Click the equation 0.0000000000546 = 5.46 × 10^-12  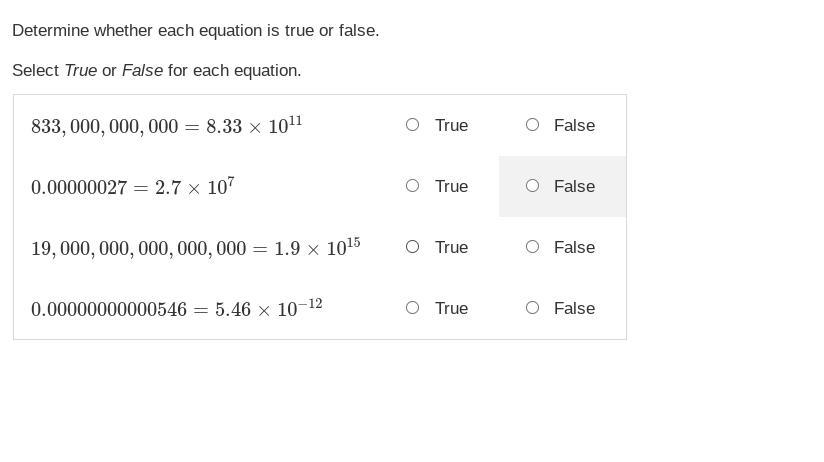177,309
